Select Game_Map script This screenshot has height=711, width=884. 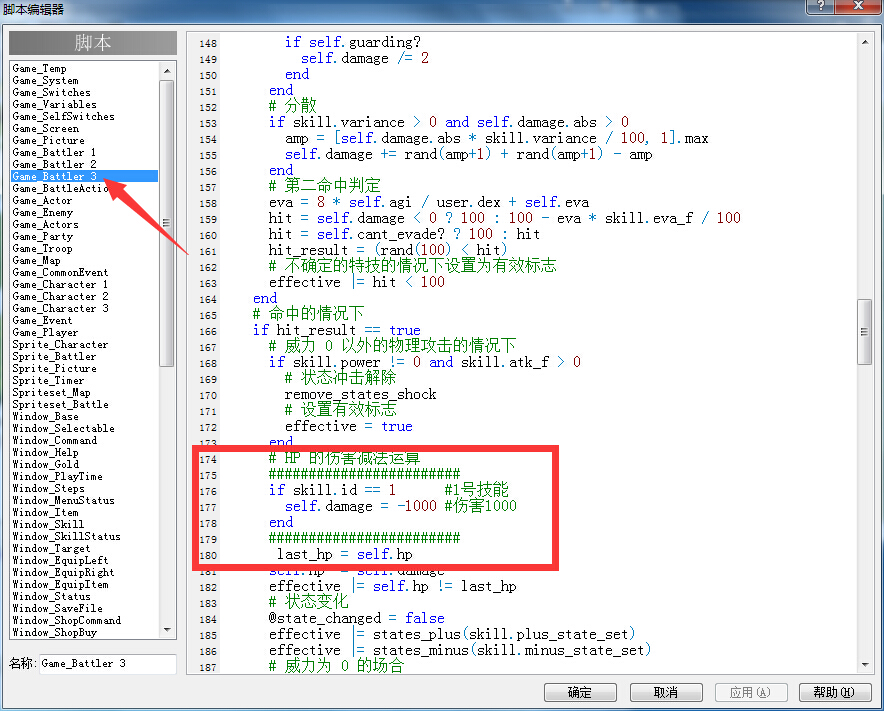click(36, 260)
